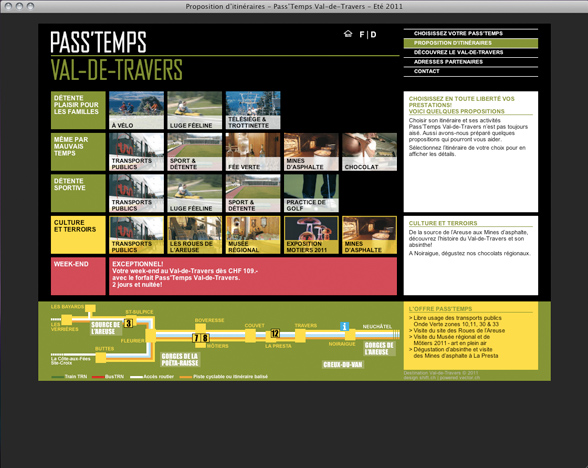Image resolution: width=588 pixels, height=468 pixels.
Task: Click the home icon near the language links
Action: 348,34
